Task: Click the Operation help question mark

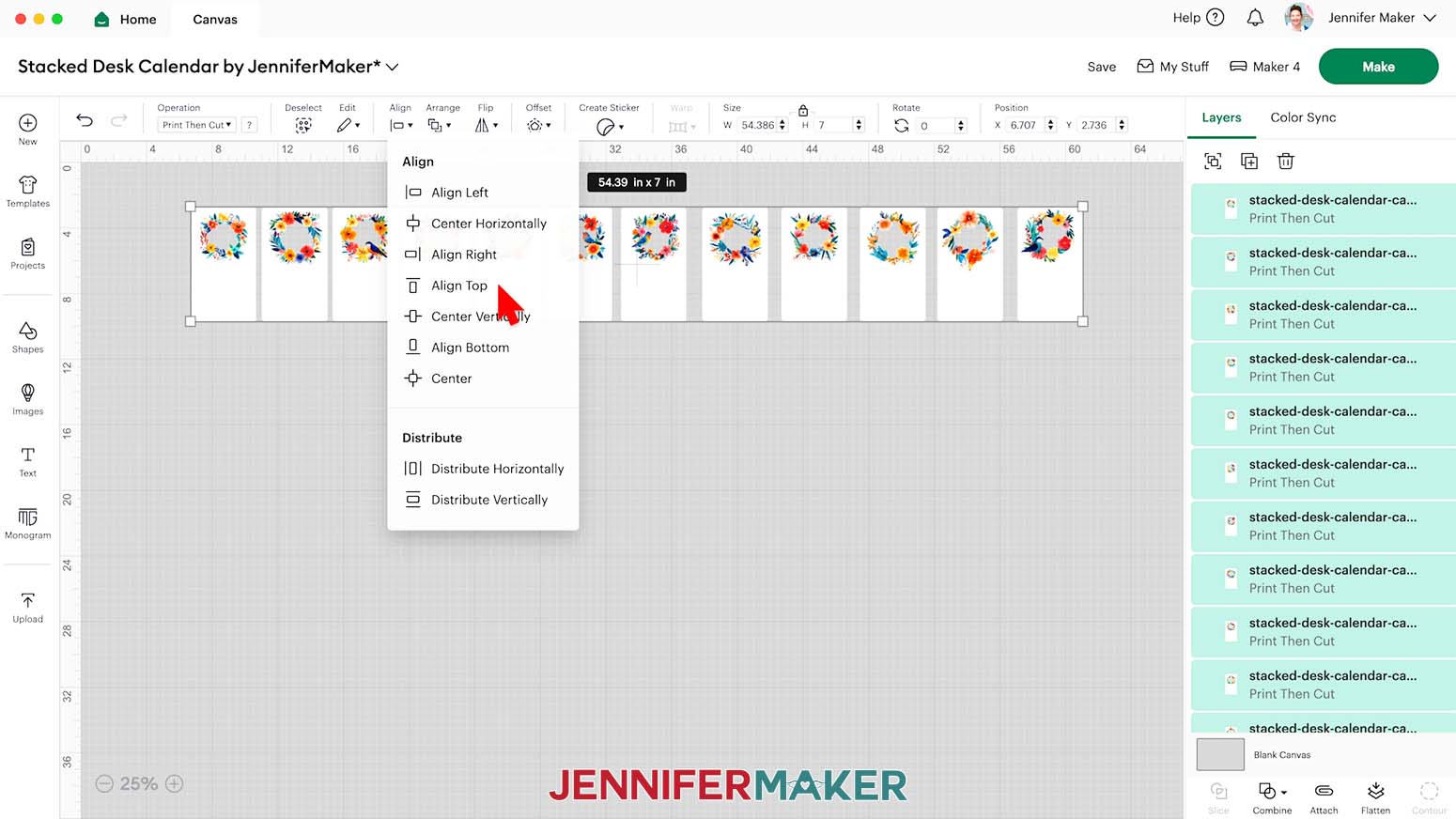Action: point(249,125)
